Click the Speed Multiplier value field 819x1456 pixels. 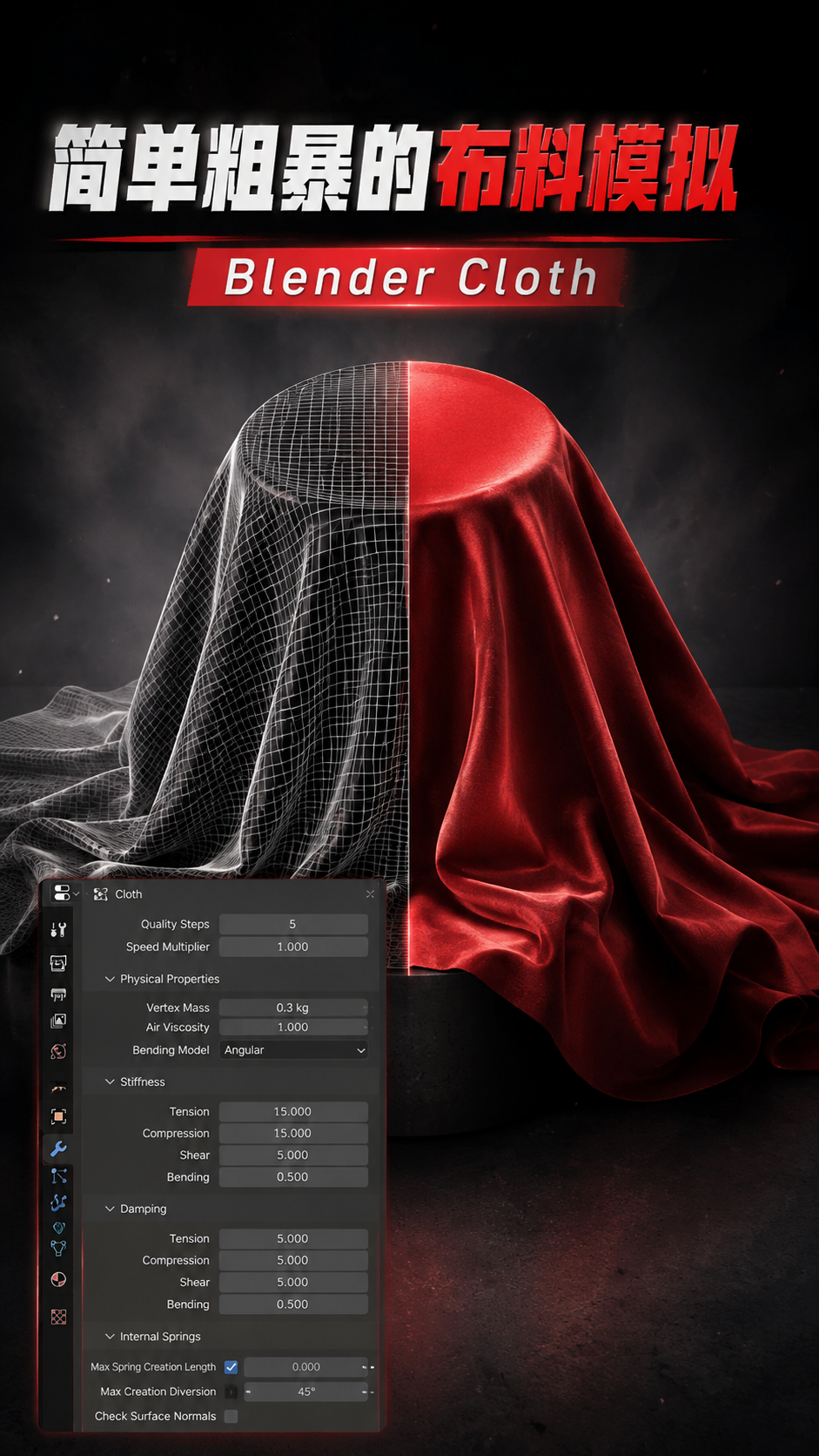[x=293, y=947]
